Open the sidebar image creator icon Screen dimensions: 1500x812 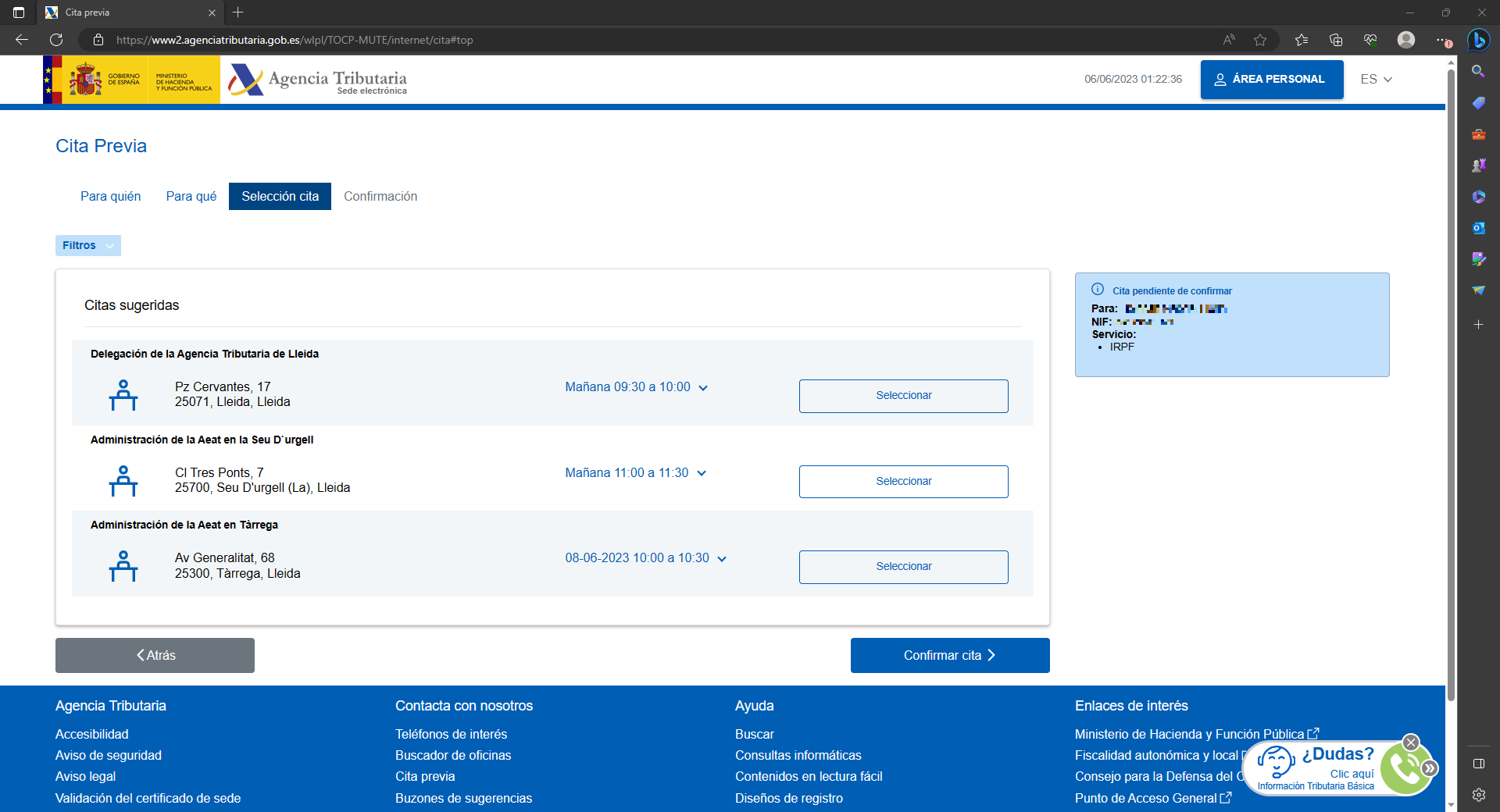(1478, 259)
